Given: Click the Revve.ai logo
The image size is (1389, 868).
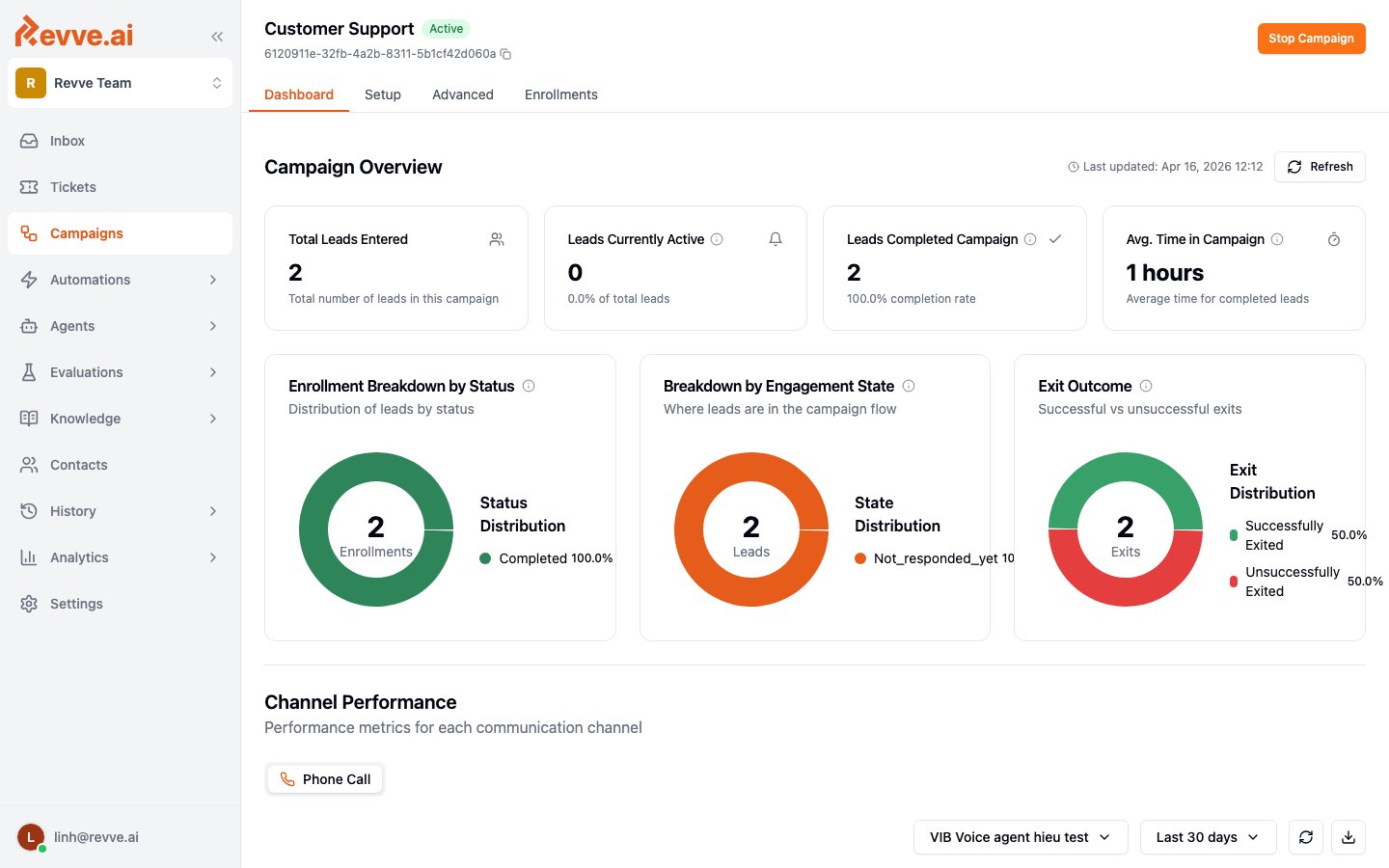Looking at the screenshot, I should 74,32.
